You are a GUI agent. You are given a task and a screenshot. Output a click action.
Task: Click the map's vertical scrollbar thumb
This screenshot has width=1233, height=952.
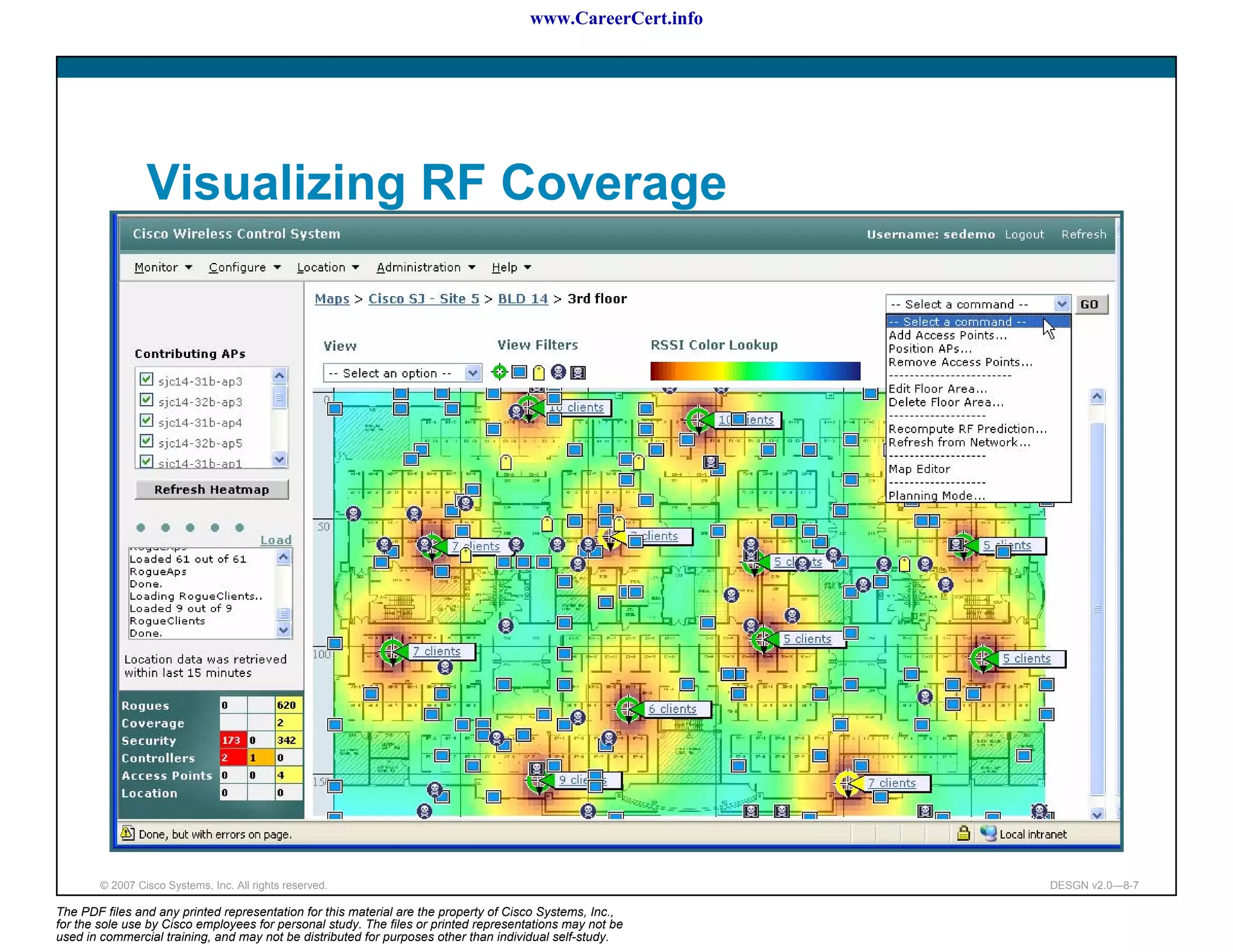tap(1097, 608)
